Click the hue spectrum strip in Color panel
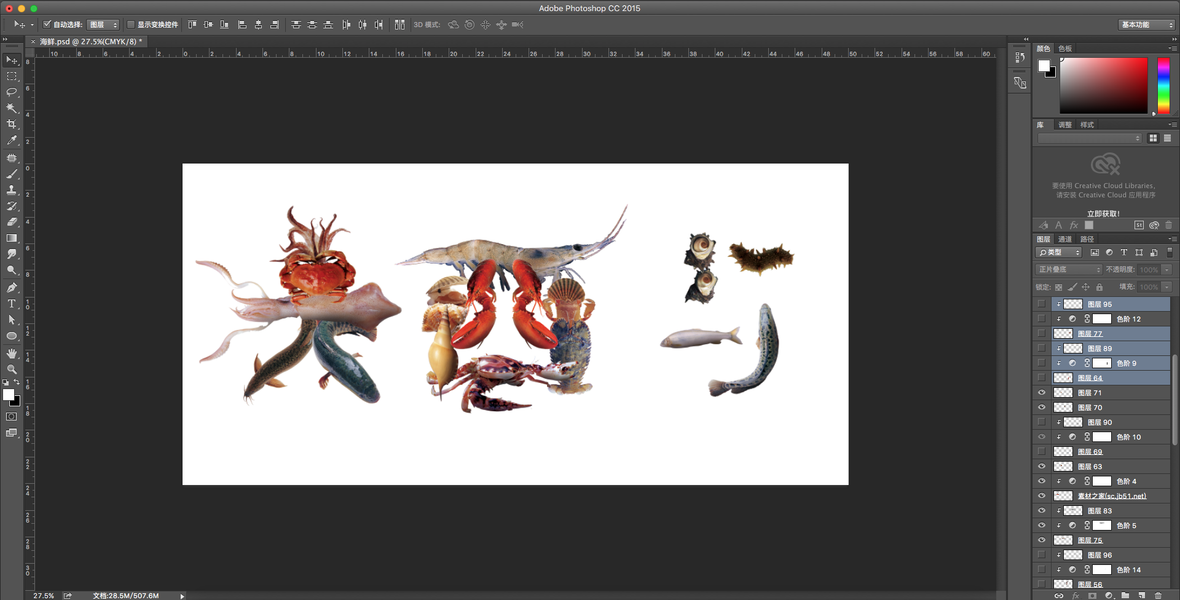Image resolution: width=1180 pixels, height=600 pixels. [x=1163, y=85]
